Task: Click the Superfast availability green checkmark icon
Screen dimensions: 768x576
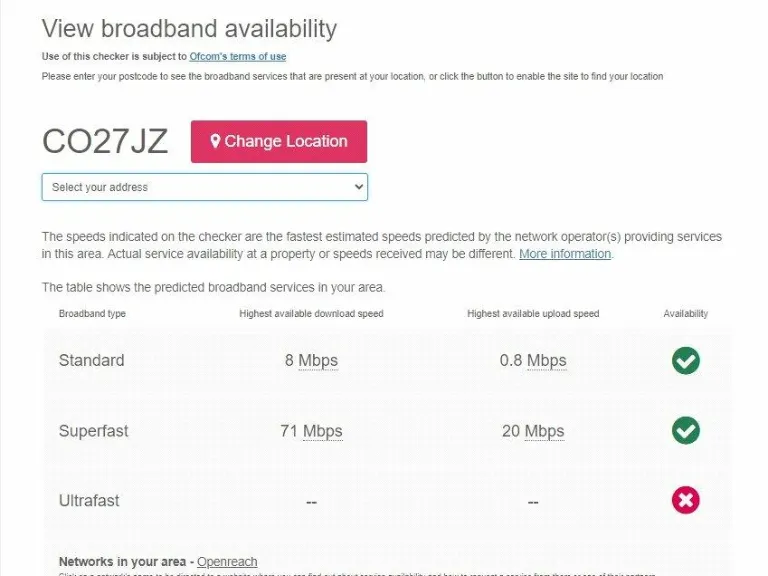Action: tap(685, 431)
